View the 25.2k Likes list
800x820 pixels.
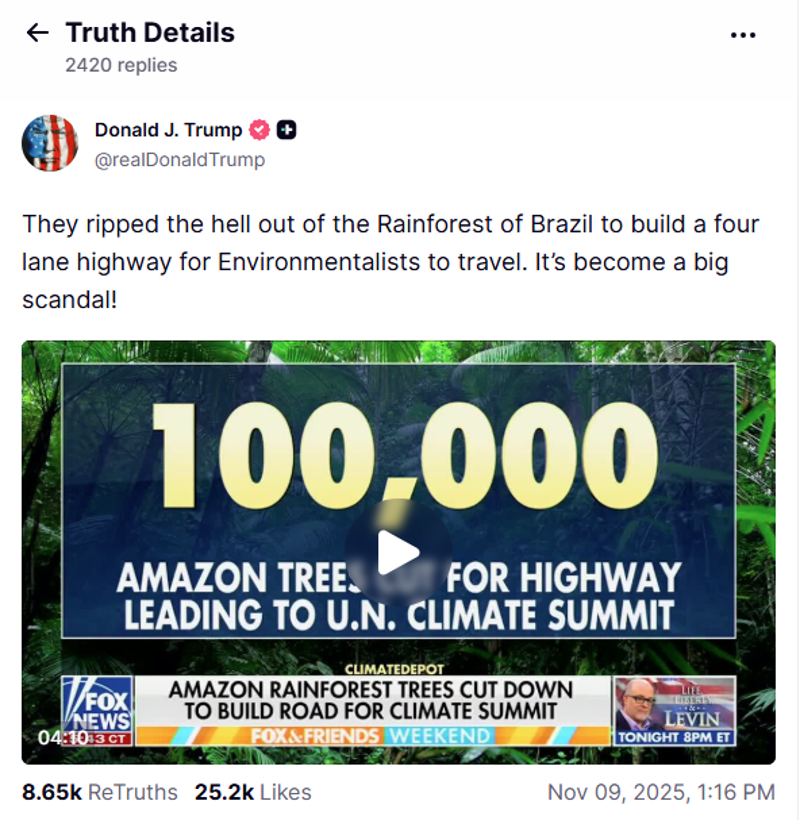coord(253,792)
